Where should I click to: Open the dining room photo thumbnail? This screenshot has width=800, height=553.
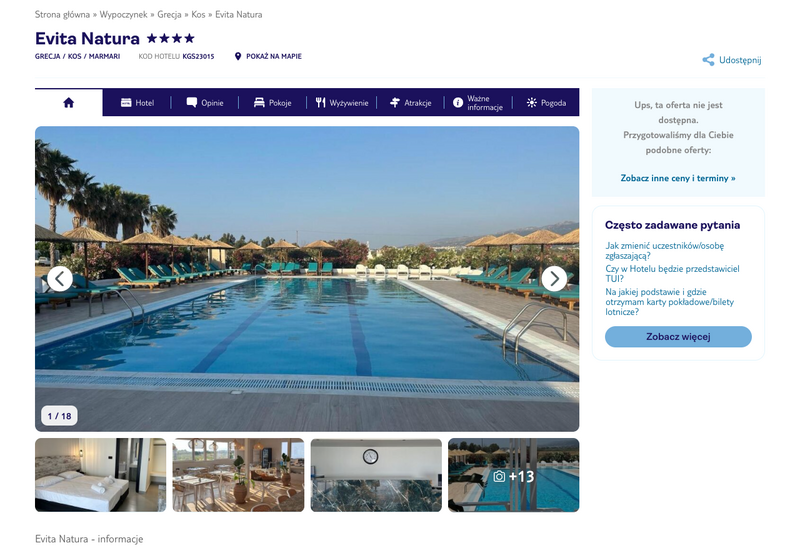click(x=238, y=475)
